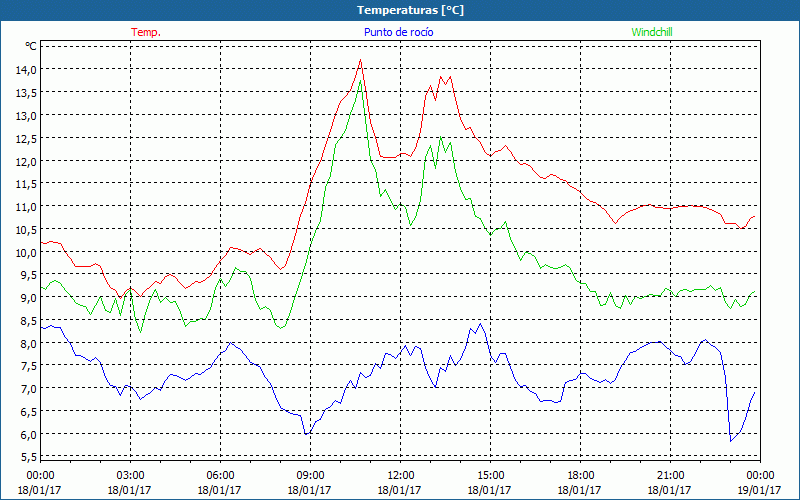
Task: Click the blue dew point minimum below 6,0 near 23:00
Action: click(x=731, y=441)
